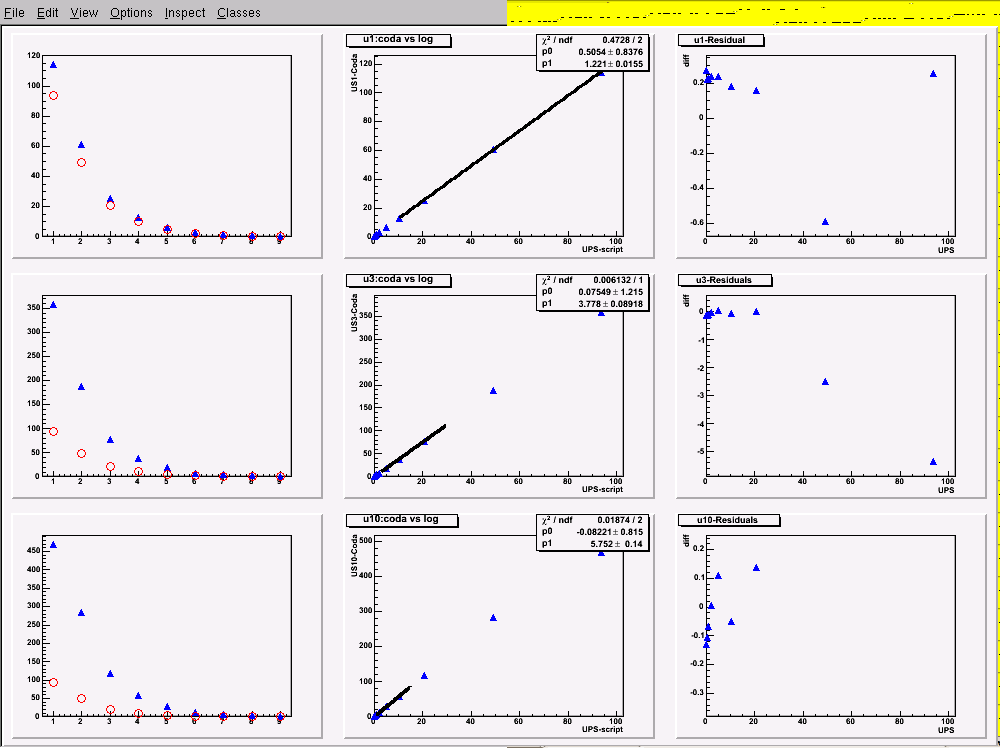Click the u10 fit stats box showing p1 5.752
The width and height of the screenshot is (1000, 748).
(592, 532)
